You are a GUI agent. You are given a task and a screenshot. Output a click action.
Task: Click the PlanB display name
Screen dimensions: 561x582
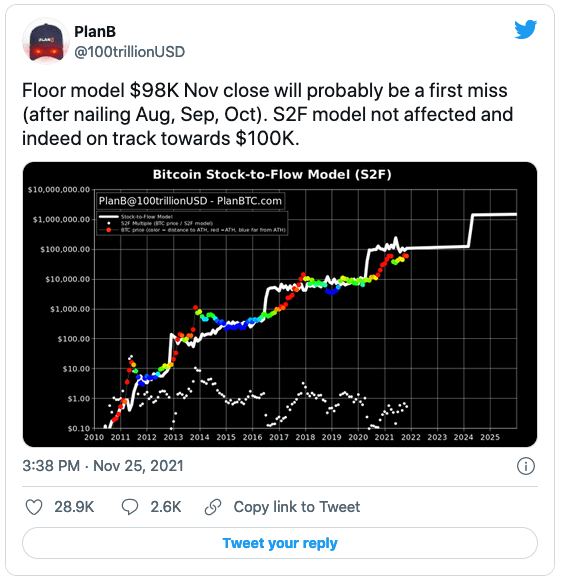point(95,32)
